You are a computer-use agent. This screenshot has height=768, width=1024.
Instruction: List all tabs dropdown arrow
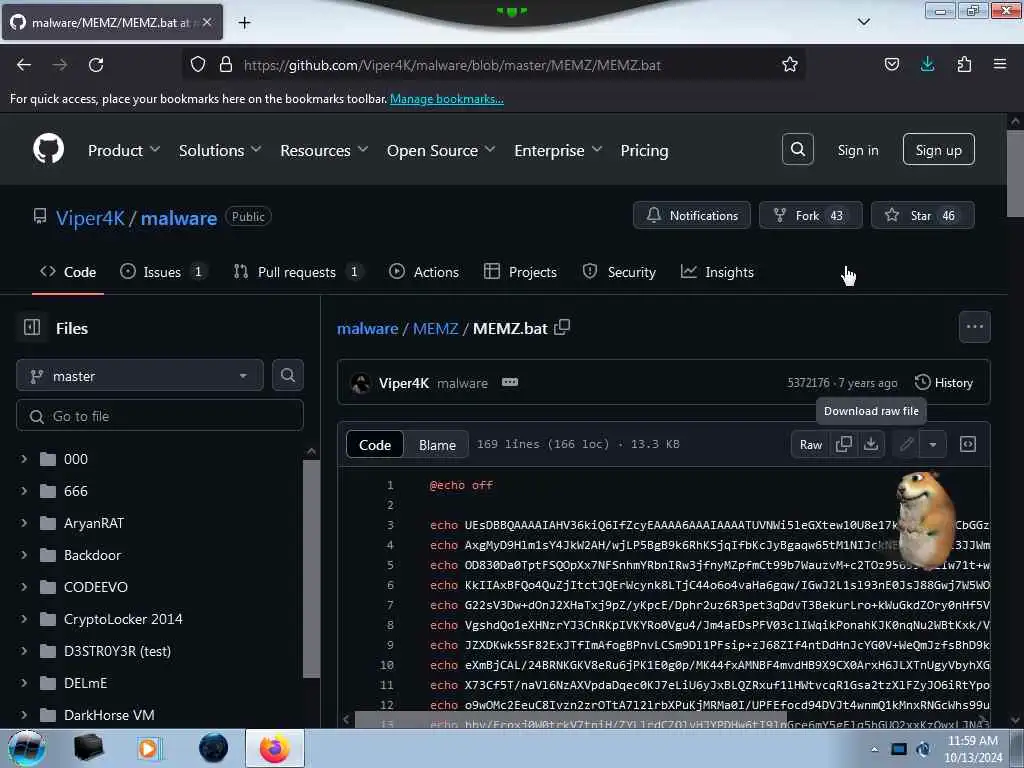863,22
